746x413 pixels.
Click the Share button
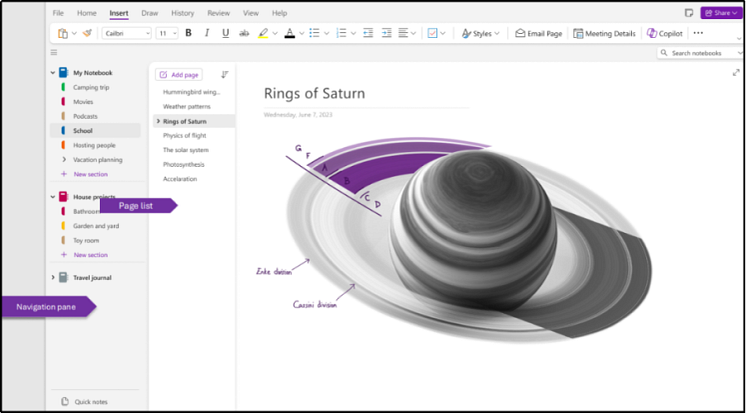tap(721, 13)
